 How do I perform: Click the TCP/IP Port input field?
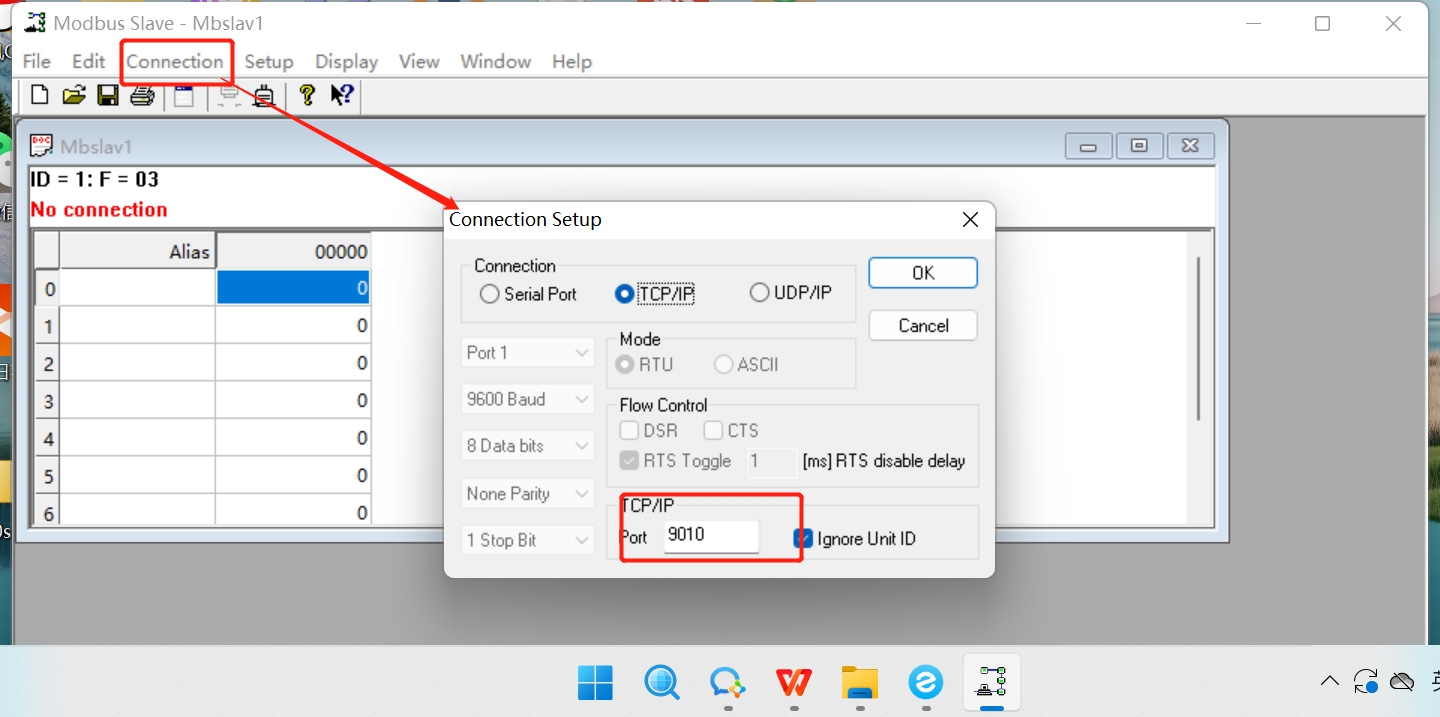pos(711,536)
